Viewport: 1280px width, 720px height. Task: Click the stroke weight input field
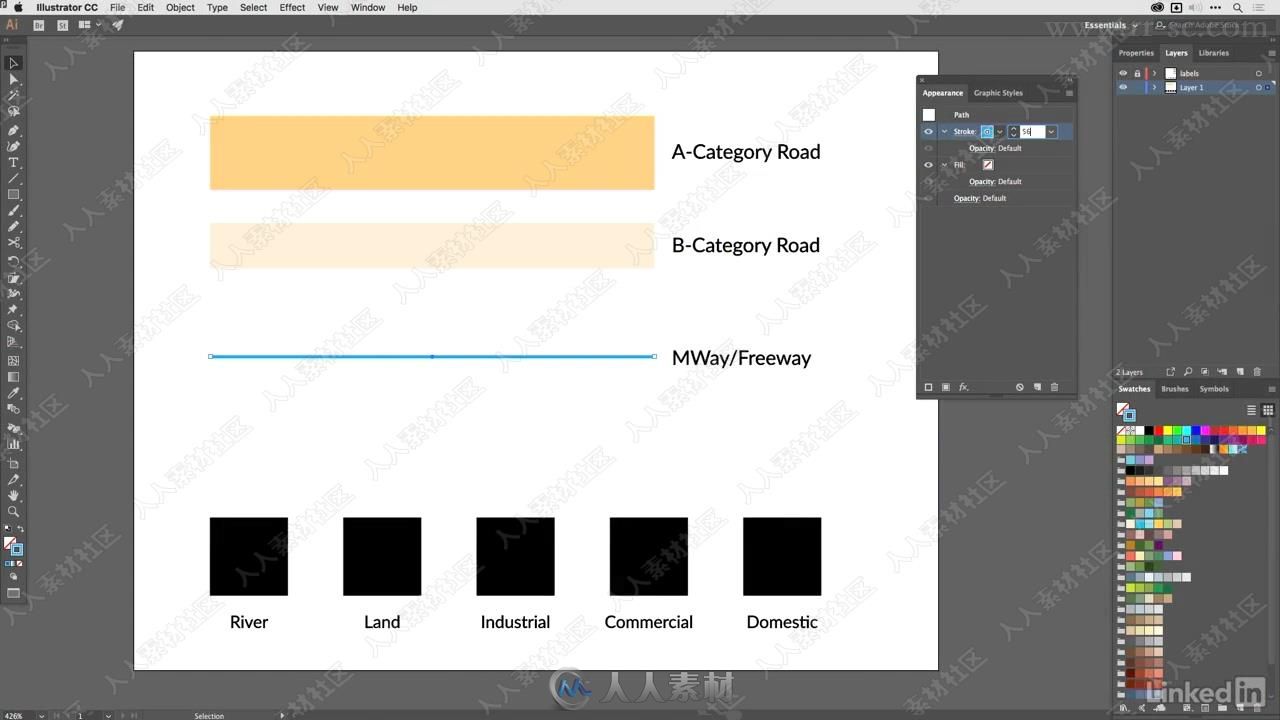tap(1032, 132)
